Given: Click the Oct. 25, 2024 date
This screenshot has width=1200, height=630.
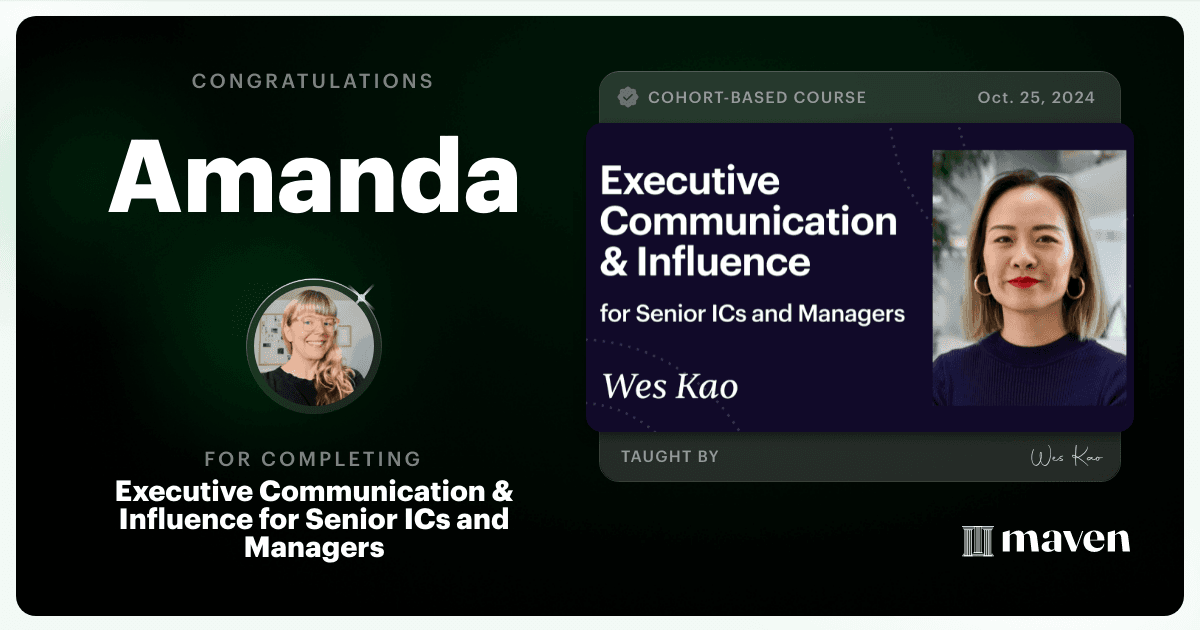Looking at the screenshot, I should pyautogui.click(x=1036, y=98).
